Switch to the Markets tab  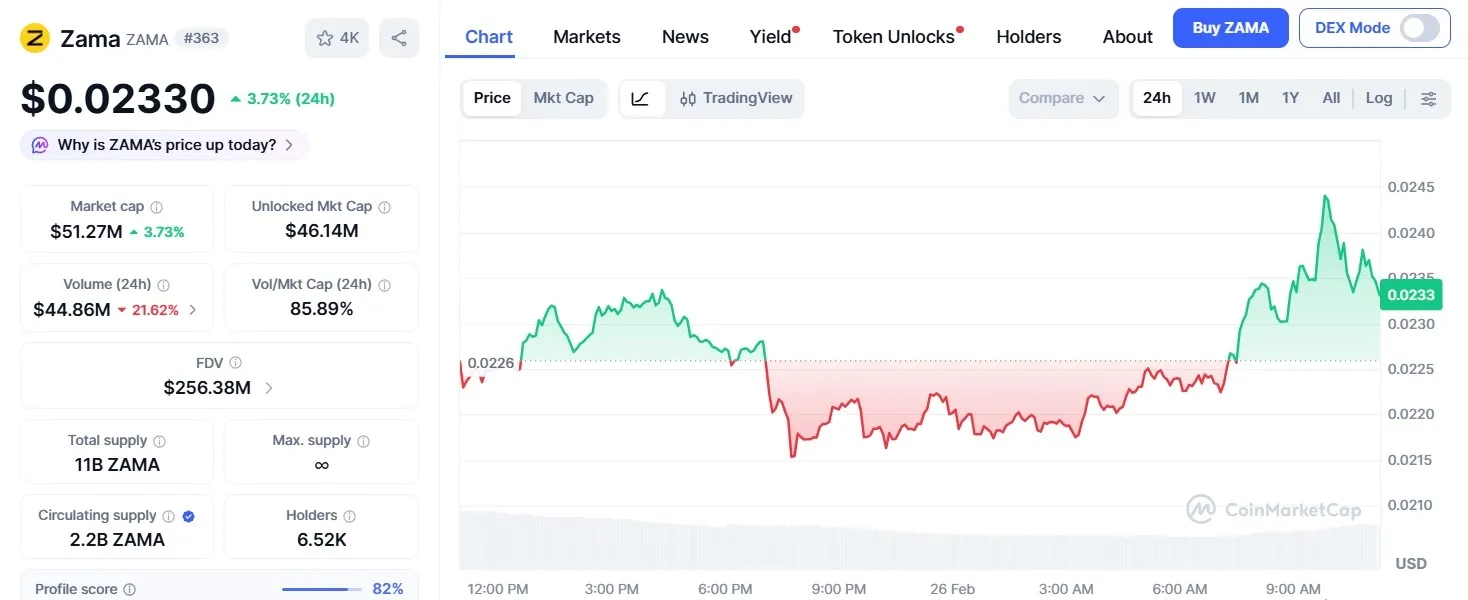[587, 36]
